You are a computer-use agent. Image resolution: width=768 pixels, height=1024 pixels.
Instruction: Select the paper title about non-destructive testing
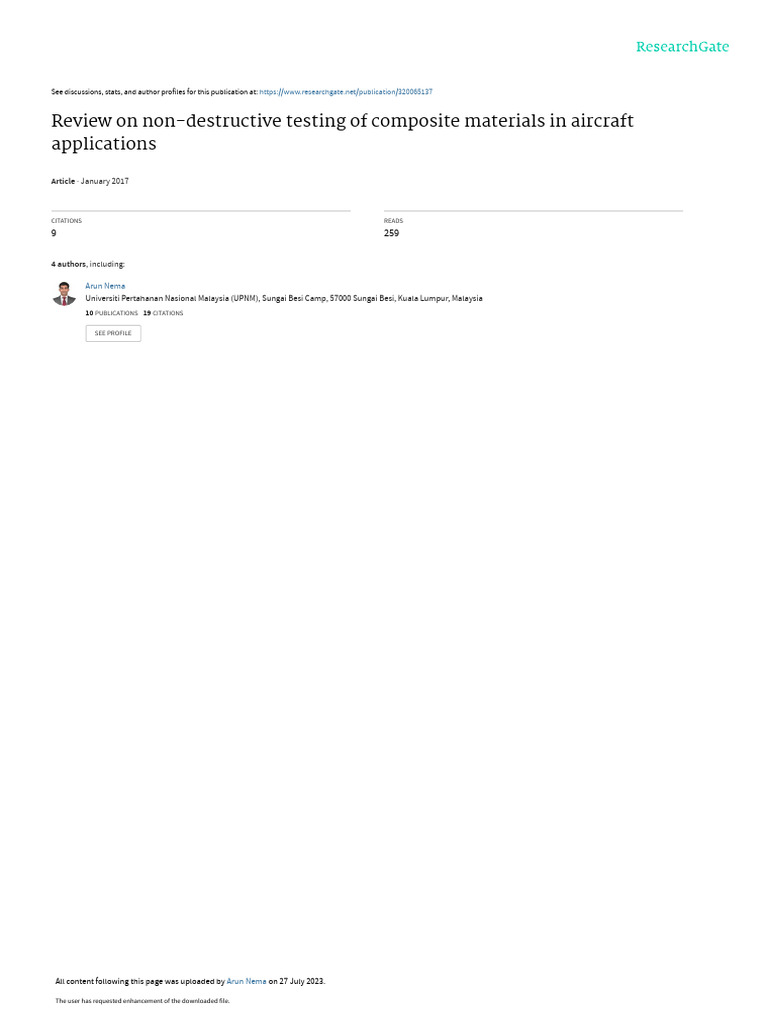342,132
